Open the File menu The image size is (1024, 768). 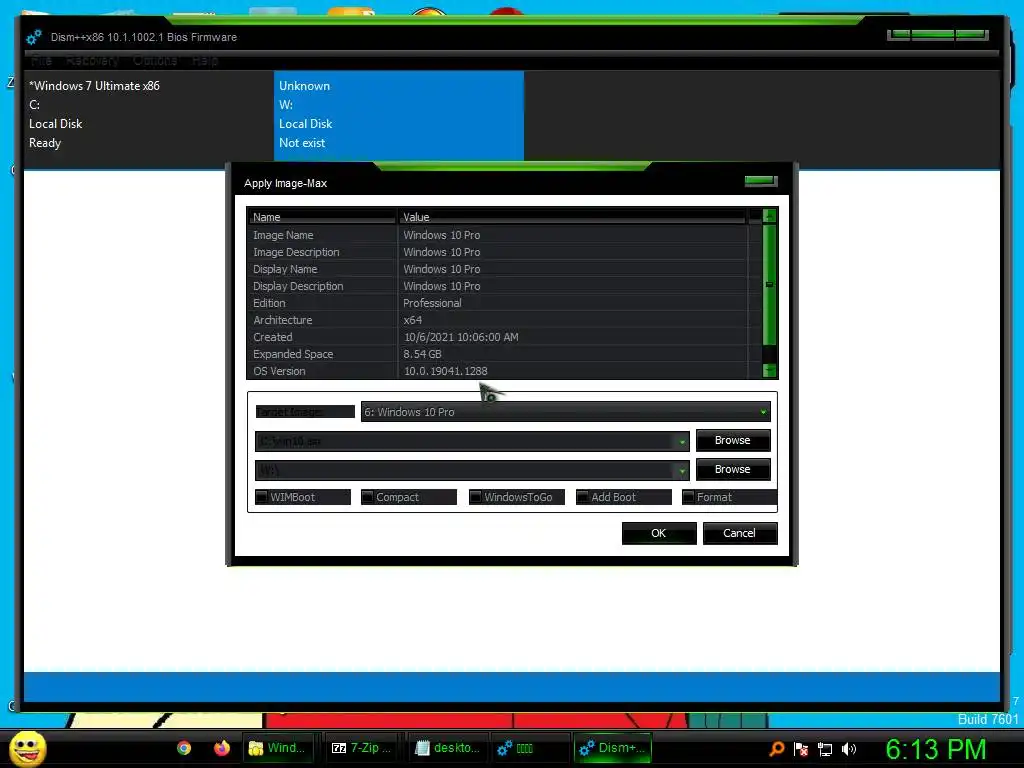[x=41, y=61]
